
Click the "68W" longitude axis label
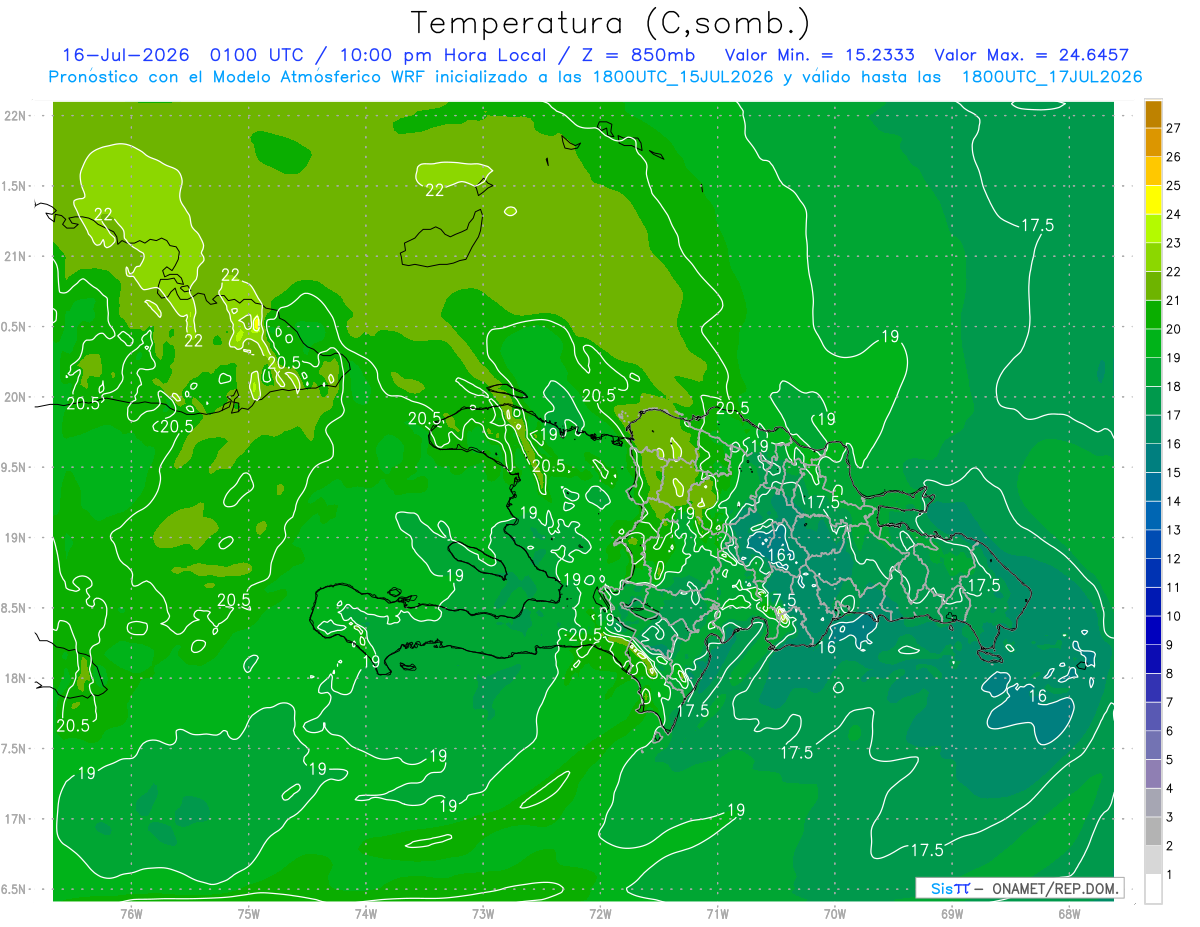1068,913
